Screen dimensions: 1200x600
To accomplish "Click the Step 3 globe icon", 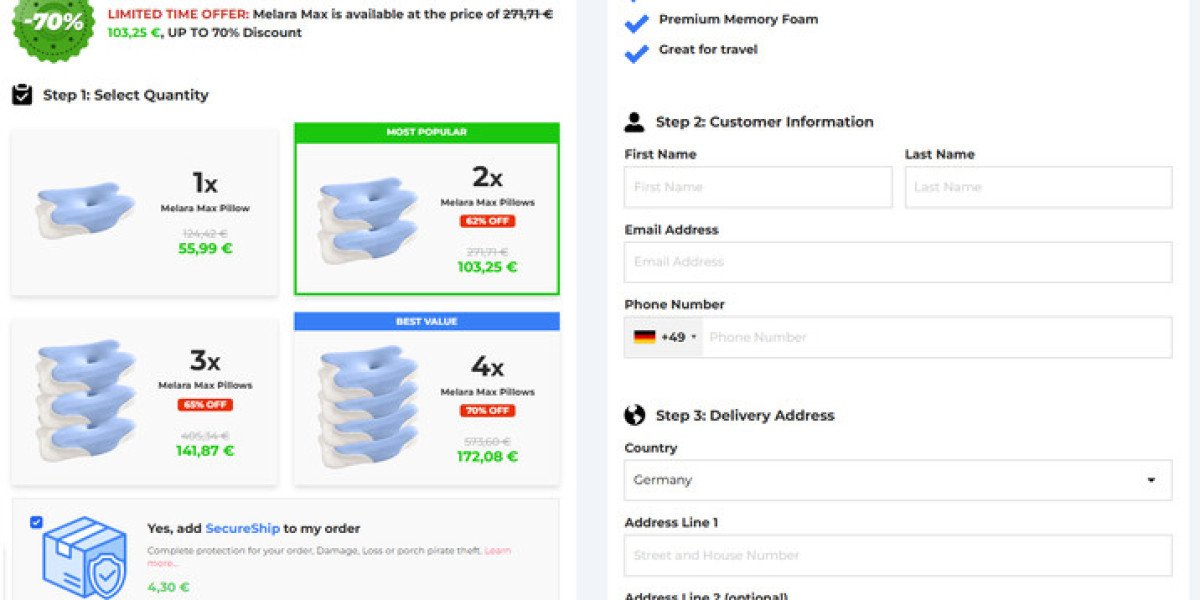I will pos(634,415).
